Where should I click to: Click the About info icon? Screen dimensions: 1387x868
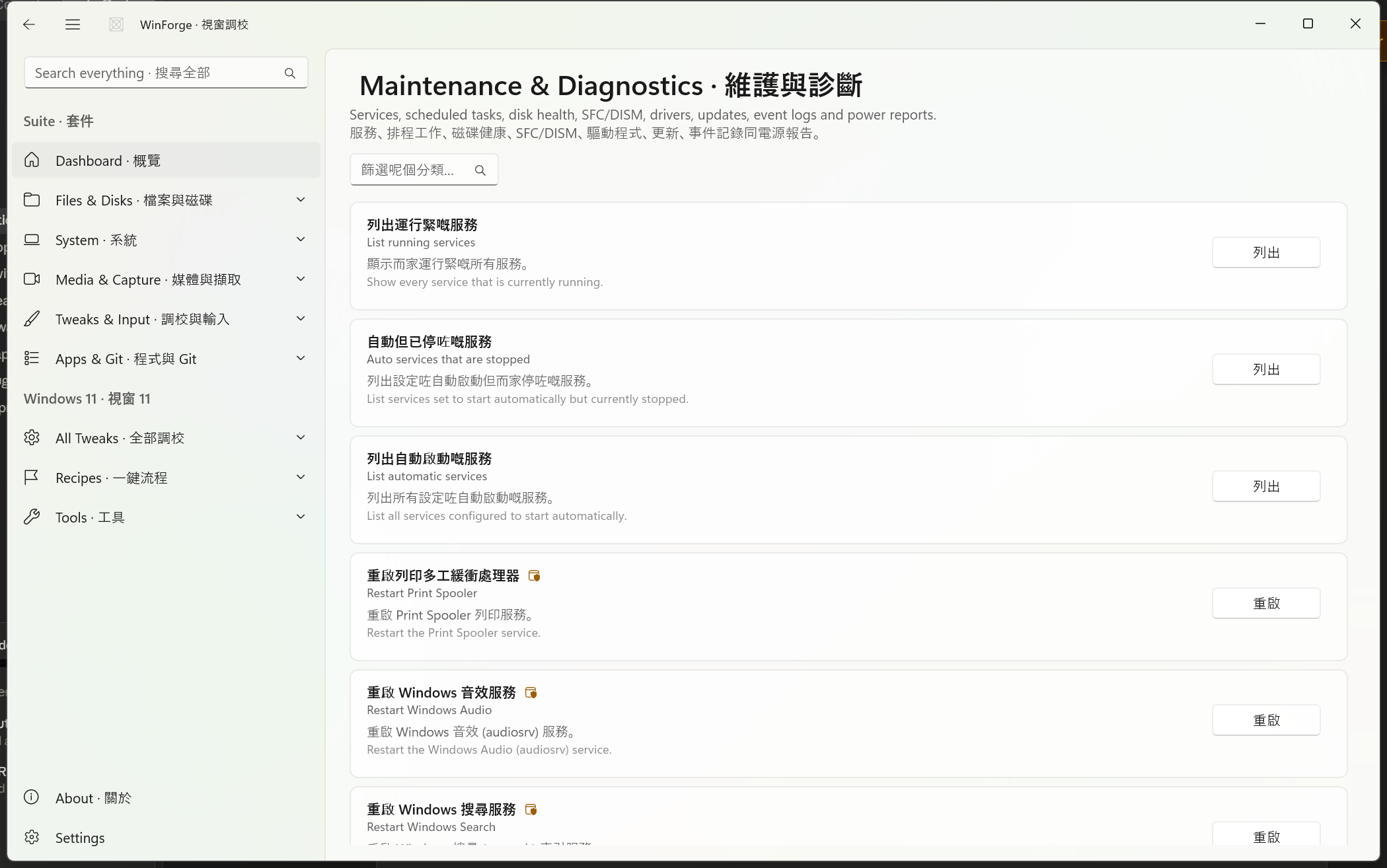coord(32,797)
